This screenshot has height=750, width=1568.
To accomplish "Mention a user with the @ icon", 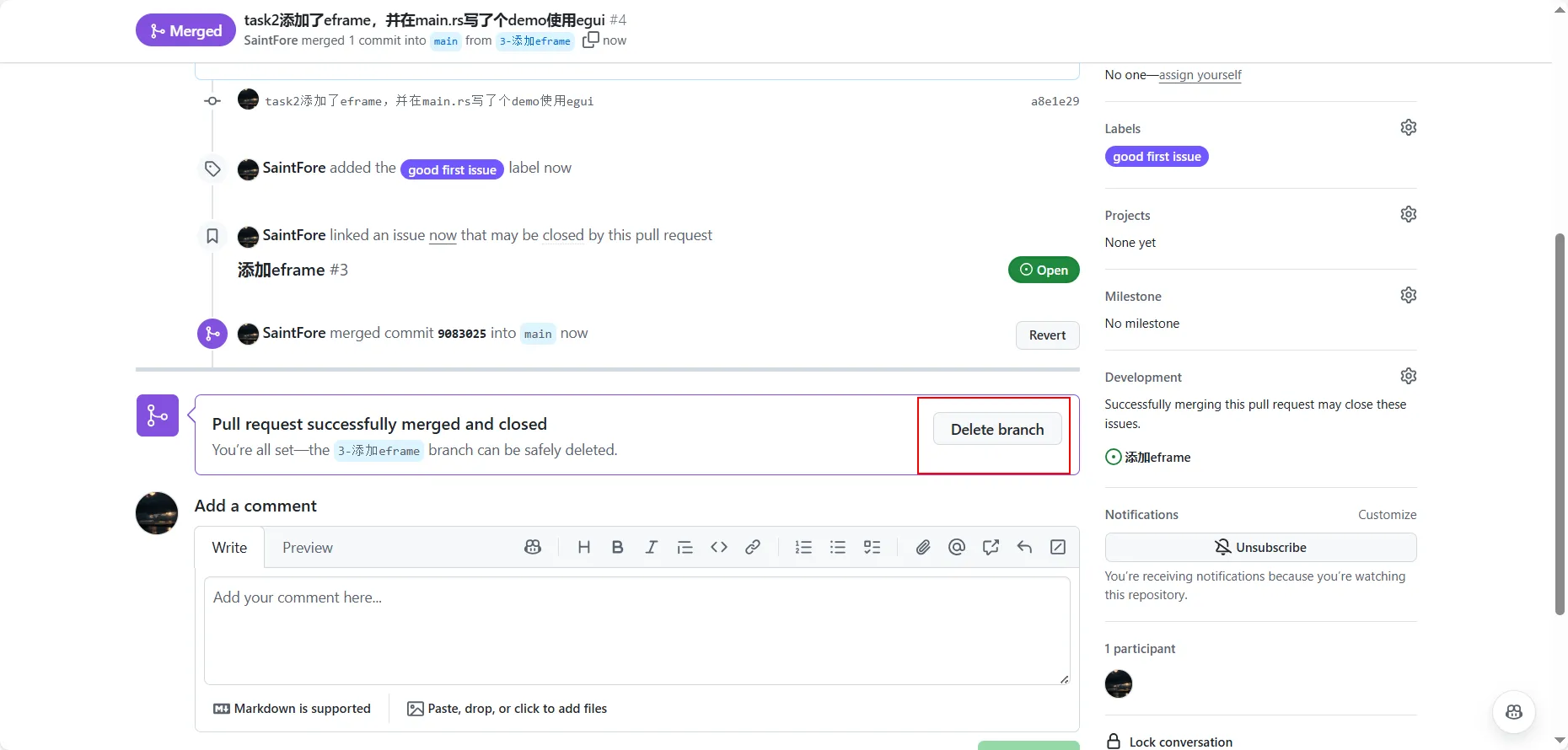I will point(957,548).
